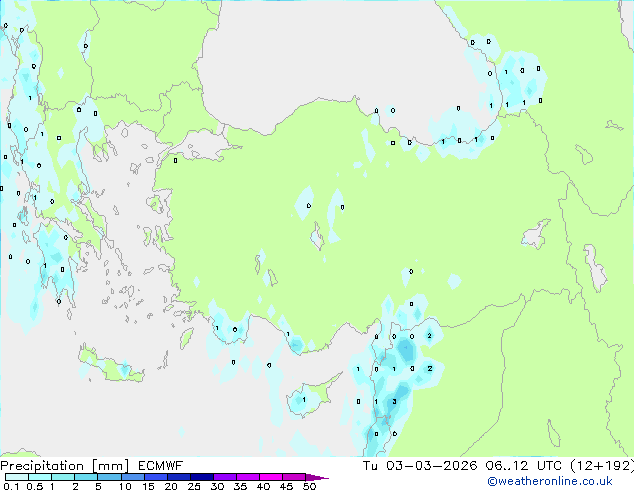The image size is (634, 490).
Task: Select the 5–10 mm legend color box
Action: click(x=109, y=477)
